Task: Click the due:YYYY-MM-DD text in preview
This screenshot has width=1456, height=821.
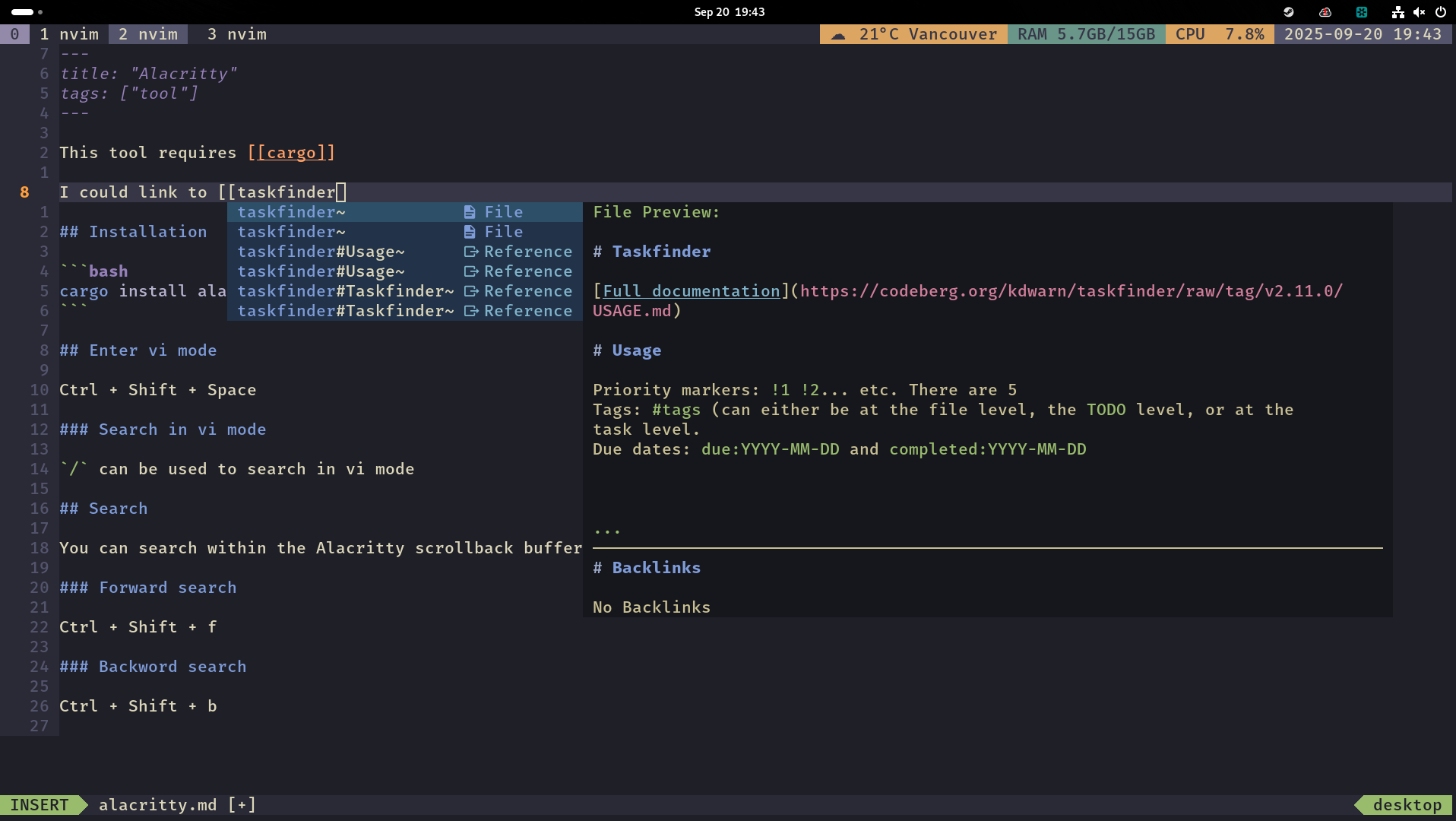Action: (x=771, y=449)
